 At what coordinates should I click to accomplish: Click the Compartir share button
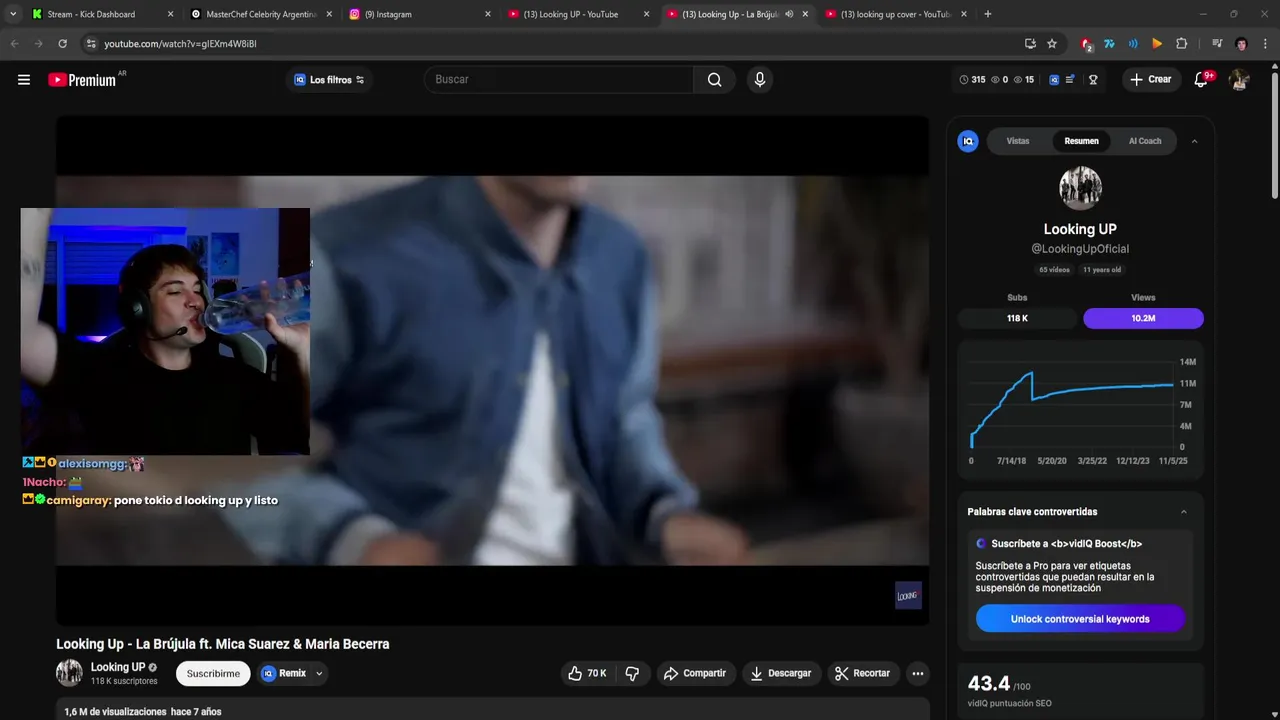coord(695,673)
